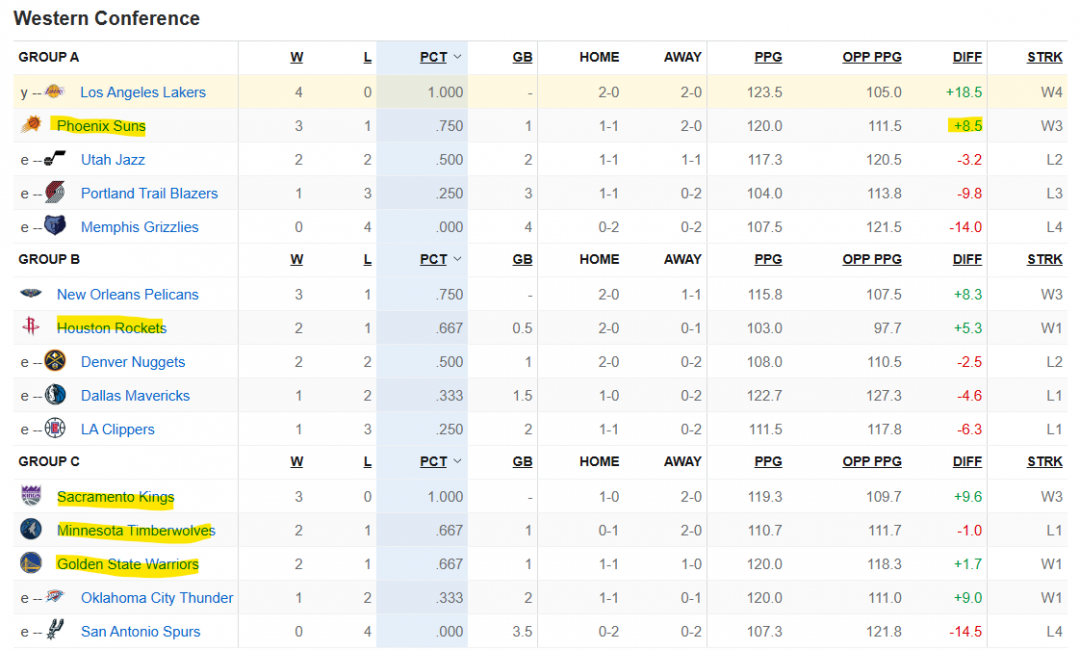Open the New Orleans Pelicans link
Screen dimensions: 1080x651
[x=127, y=295]
